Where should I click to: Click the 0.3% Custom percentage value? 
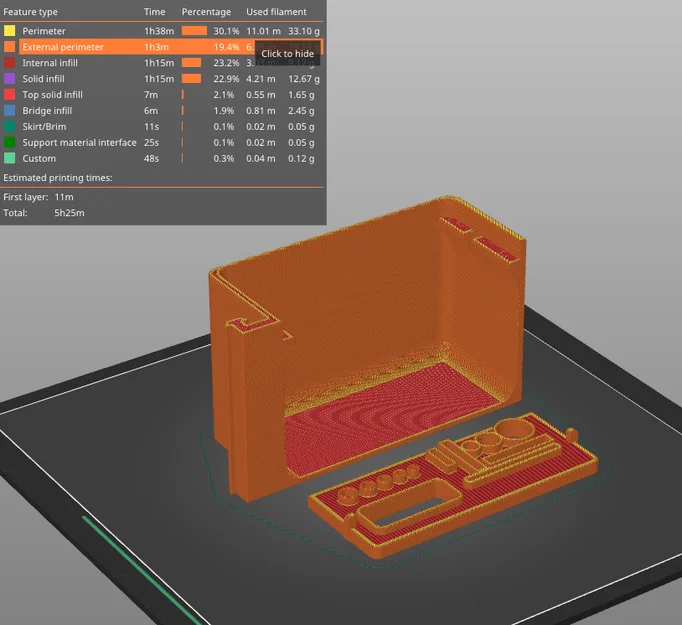coord(224,158)
